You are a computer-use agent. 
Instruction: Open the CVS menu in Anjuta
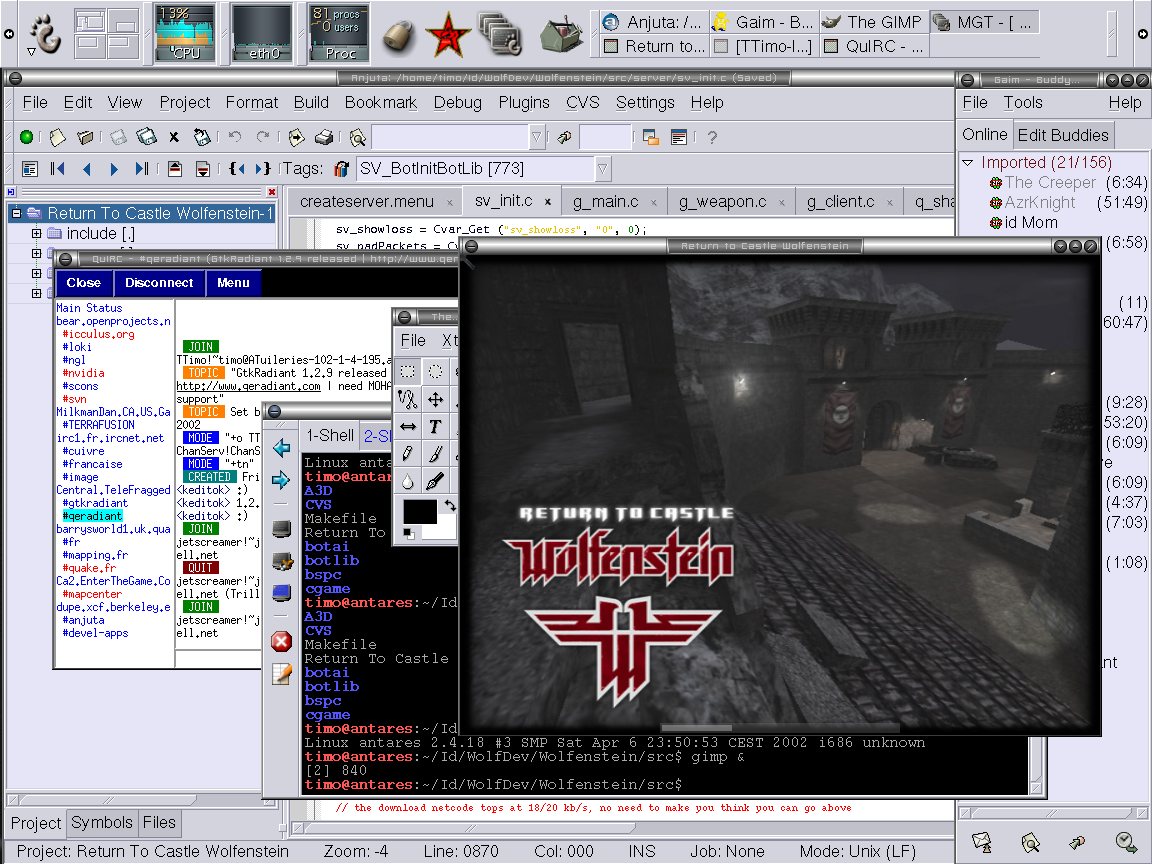coord(583,103)
